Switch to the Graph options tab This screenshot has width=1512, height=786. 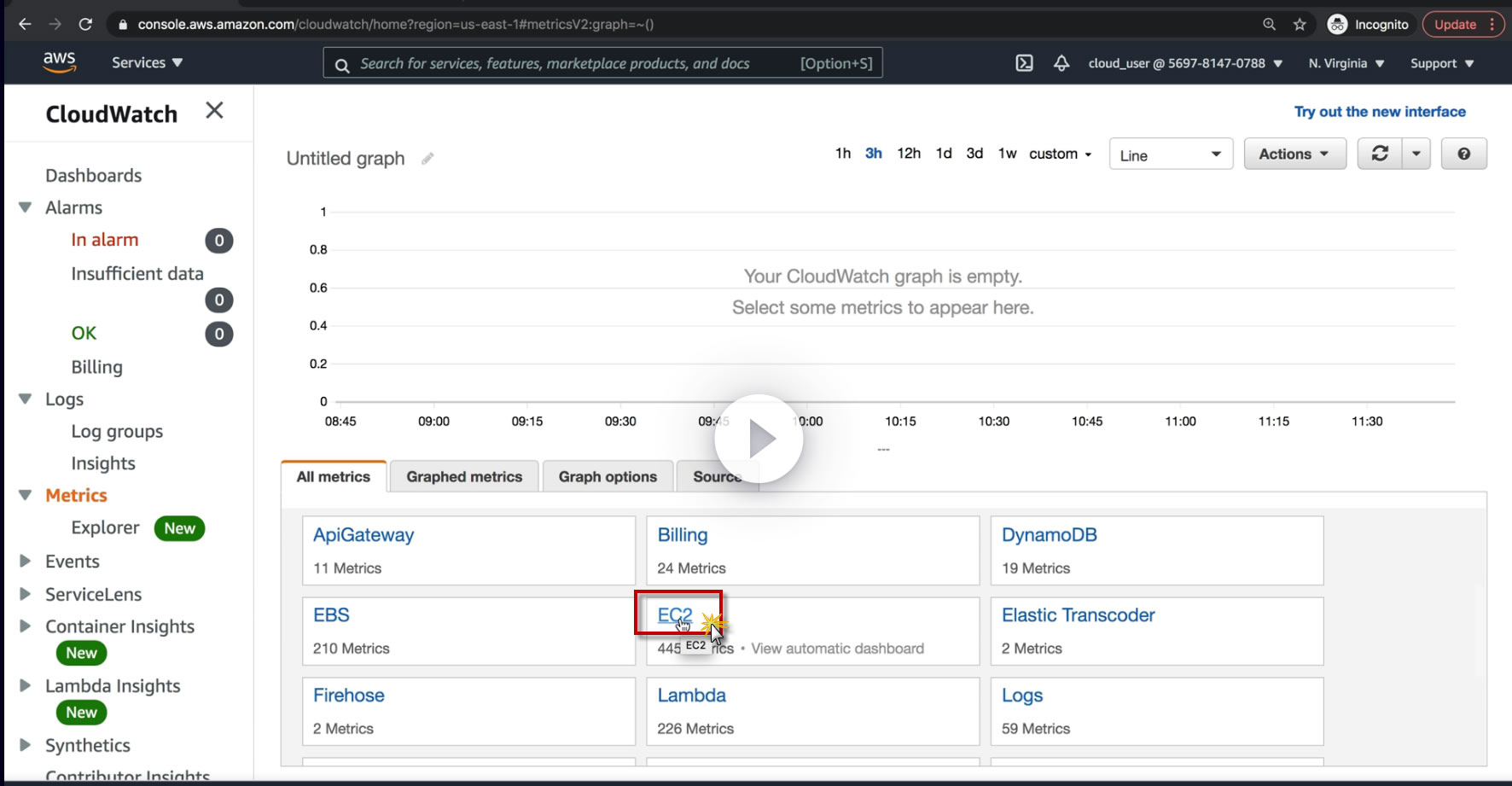tap(608, 476)
